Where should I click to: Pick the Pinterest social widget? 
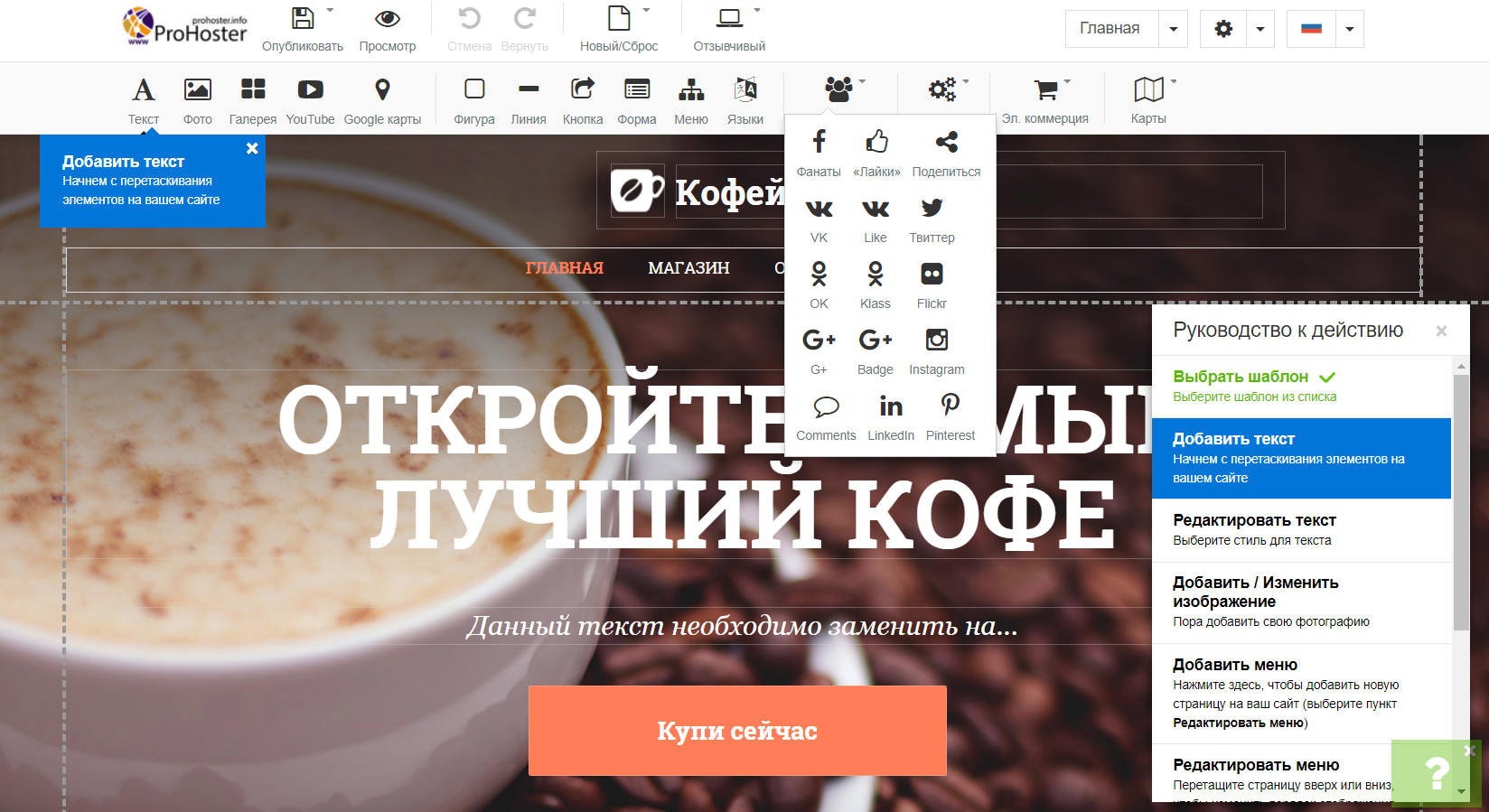click(x=950, y=415)
